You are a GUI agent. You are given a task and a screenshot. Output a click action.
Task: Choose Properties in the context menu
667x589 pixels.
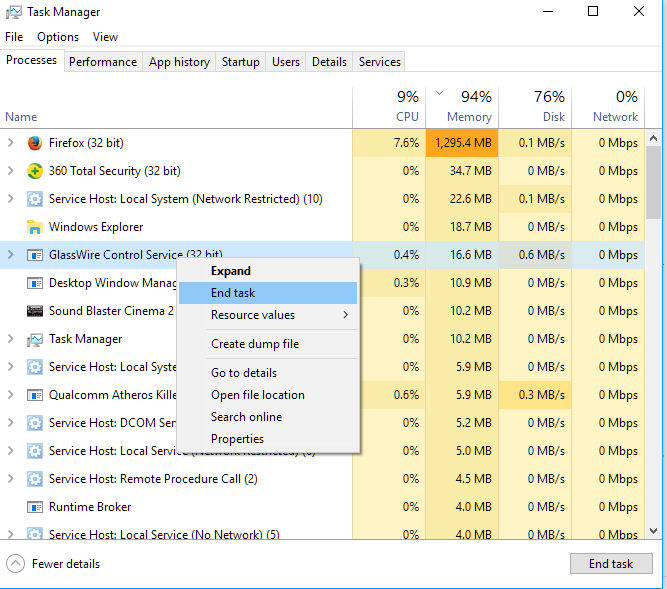click(268, 439)
